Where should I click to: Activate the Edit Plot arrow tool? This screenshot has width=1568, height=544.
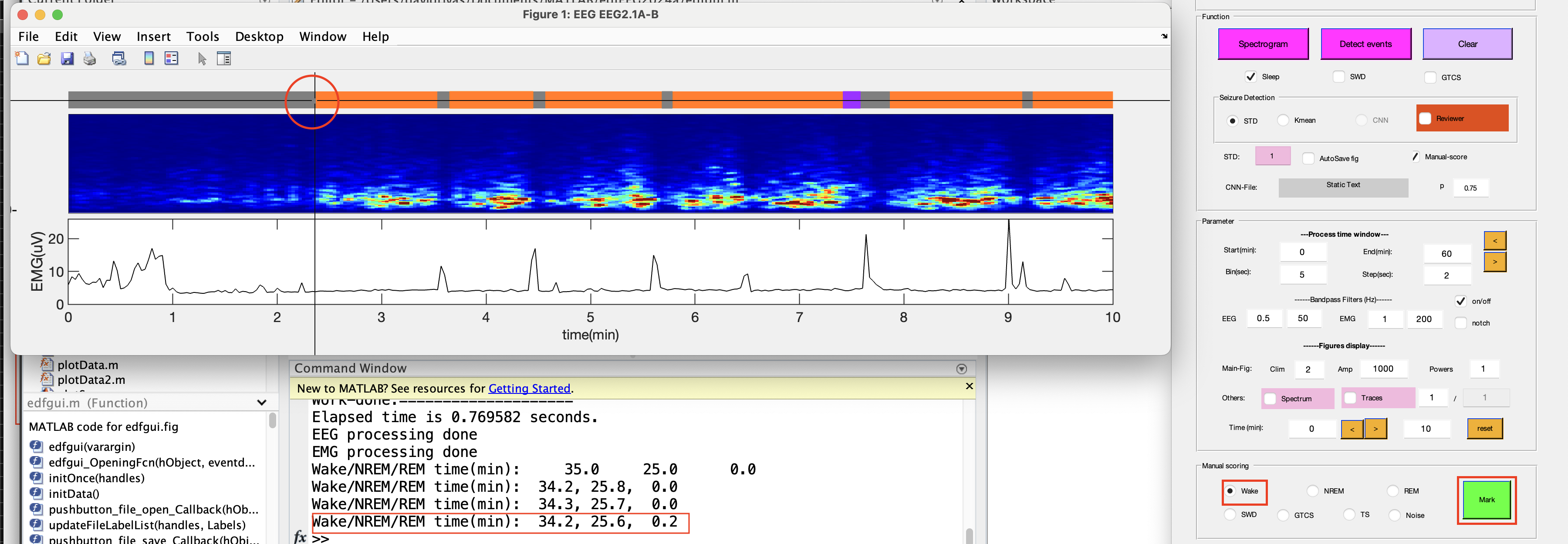[x=202, y=58]
